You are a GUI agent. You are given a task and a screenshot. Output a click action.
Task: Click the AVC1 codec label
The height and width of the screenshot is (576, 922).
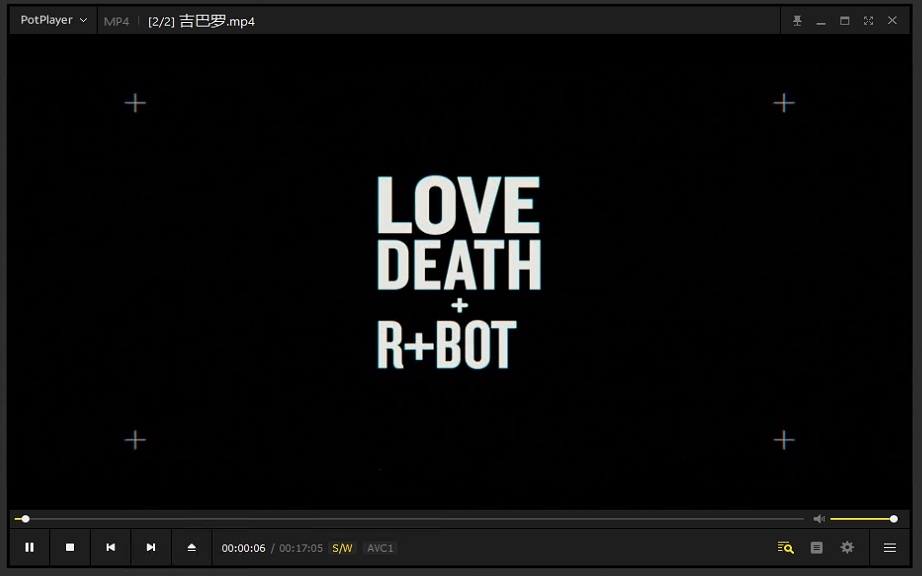[x=380, y=548]
